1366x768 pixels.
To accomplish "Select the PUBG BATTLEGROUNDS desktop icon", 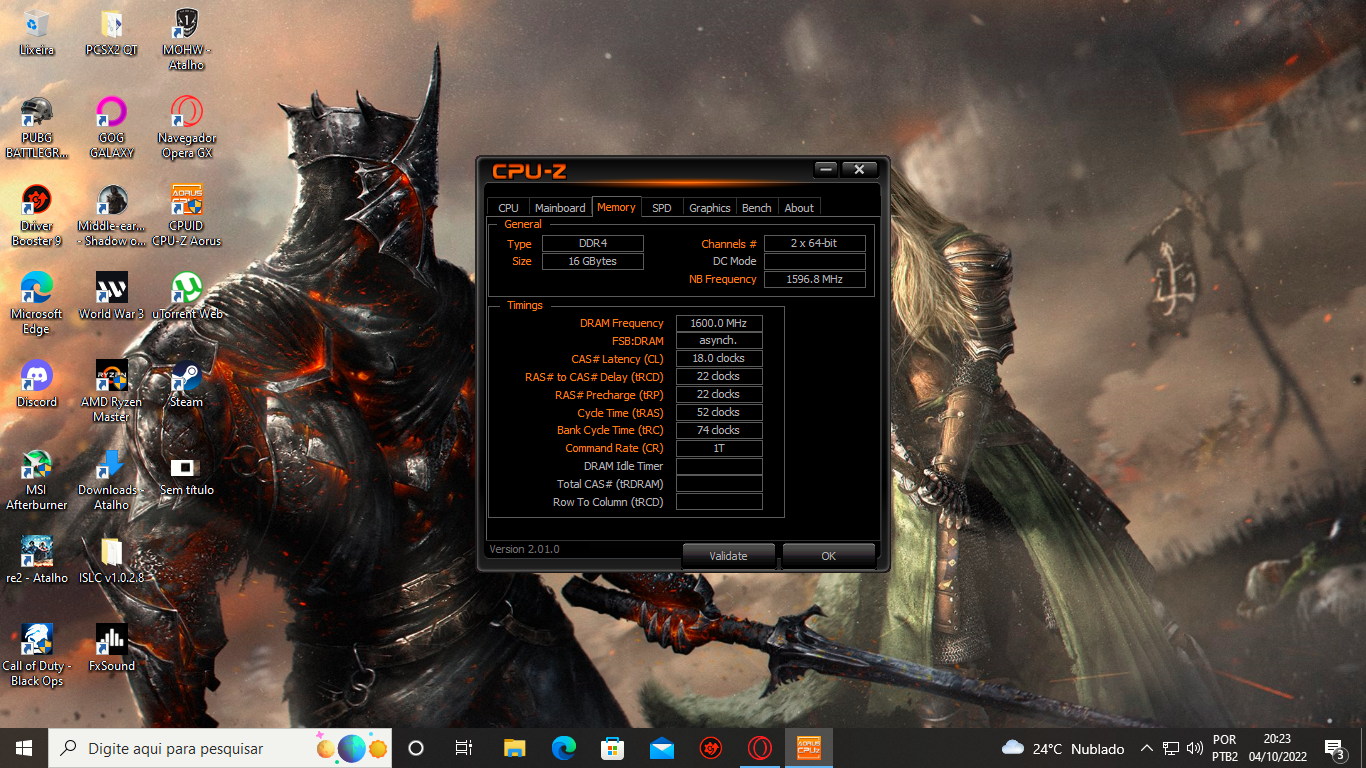I will 37,129.
